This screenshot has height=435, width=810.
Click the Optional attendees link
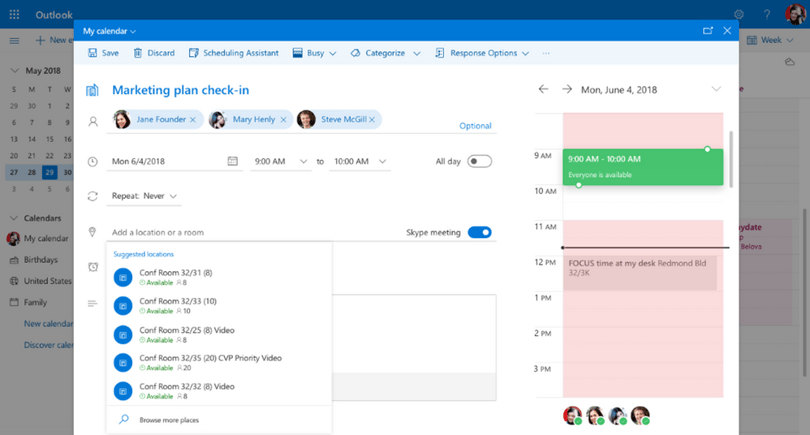coord(475,126)
